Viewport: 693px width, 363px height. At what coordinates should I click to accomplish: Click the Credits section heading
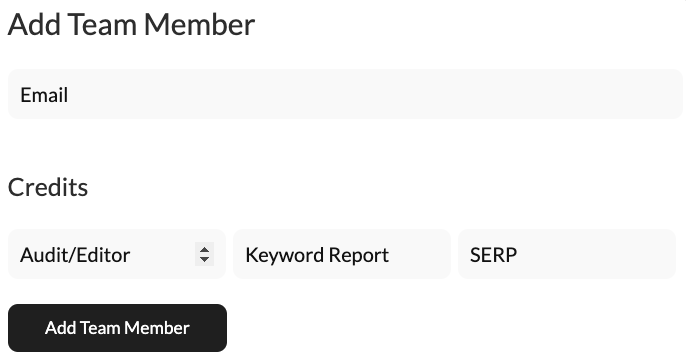48,187
